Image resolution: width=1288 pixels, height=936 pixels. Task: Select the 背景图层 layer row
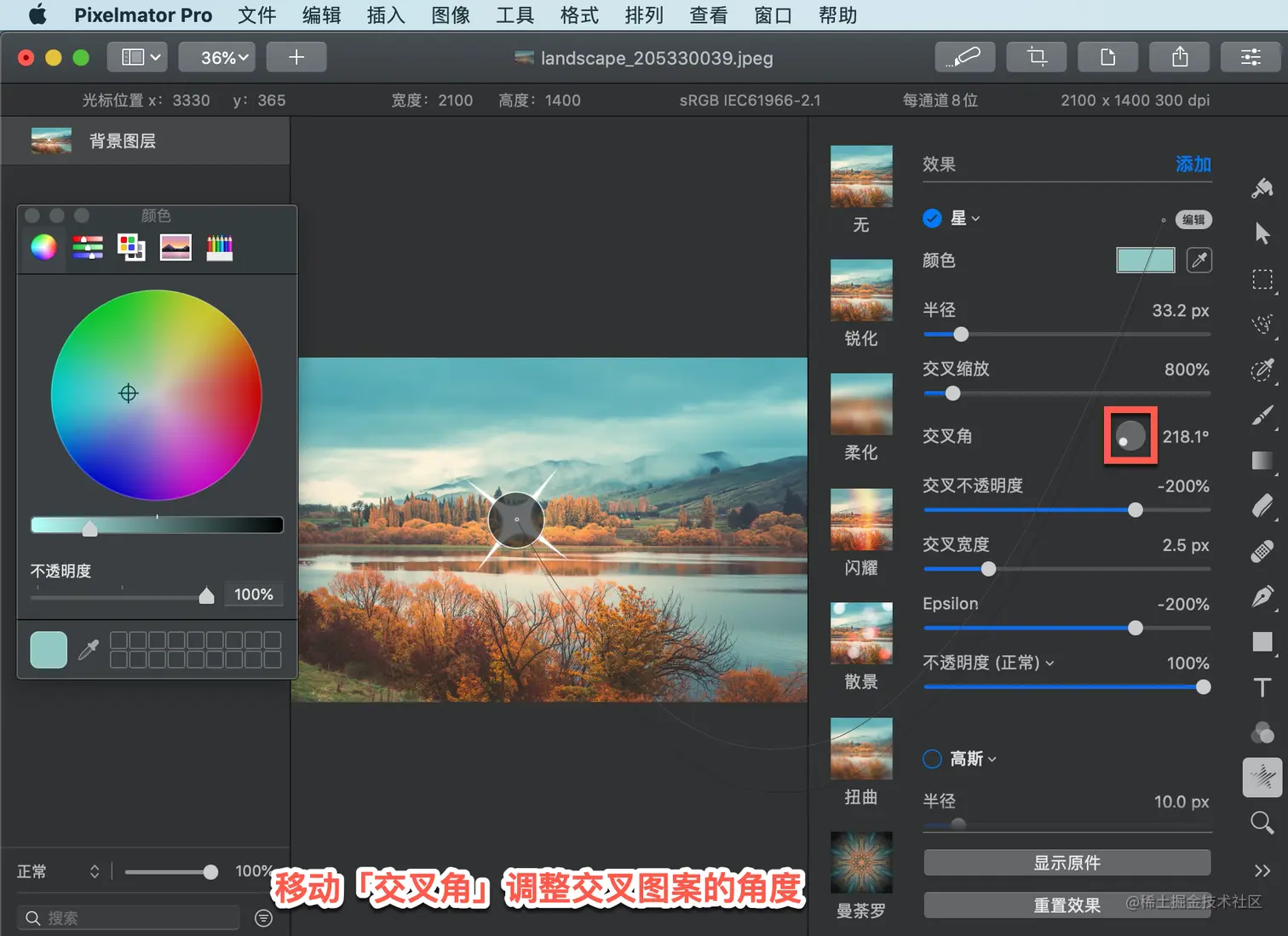146,141
